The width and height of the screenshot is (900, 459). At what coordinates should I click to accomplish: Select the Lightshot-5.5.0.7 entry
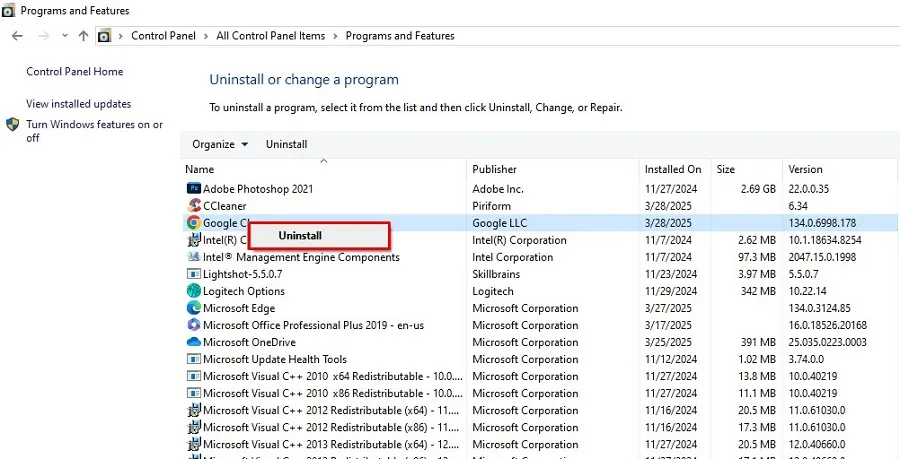tap(243, 274)
